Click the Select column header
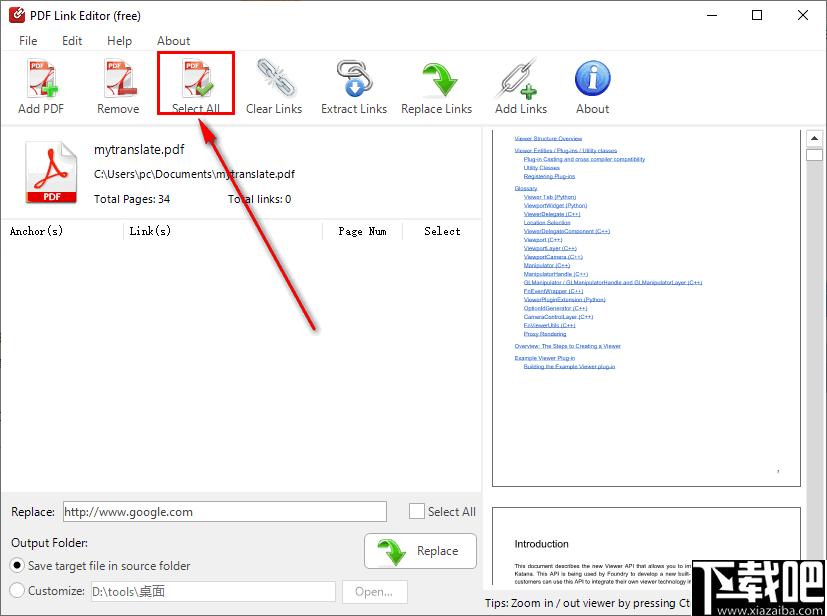Viewport: 827px width, 616px height. pos(442,231)
